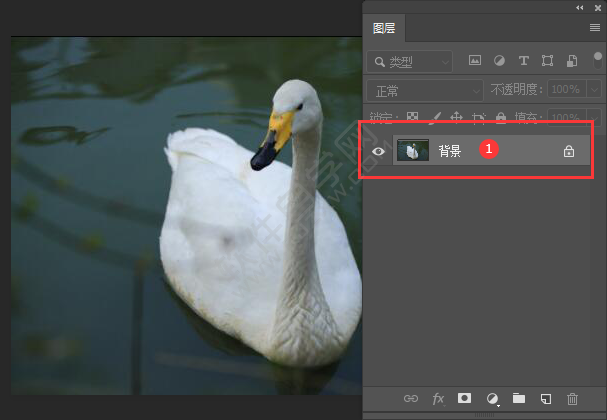Click the pixel layer filter icon
607x420 pixels.
click(x=475, y=61)
